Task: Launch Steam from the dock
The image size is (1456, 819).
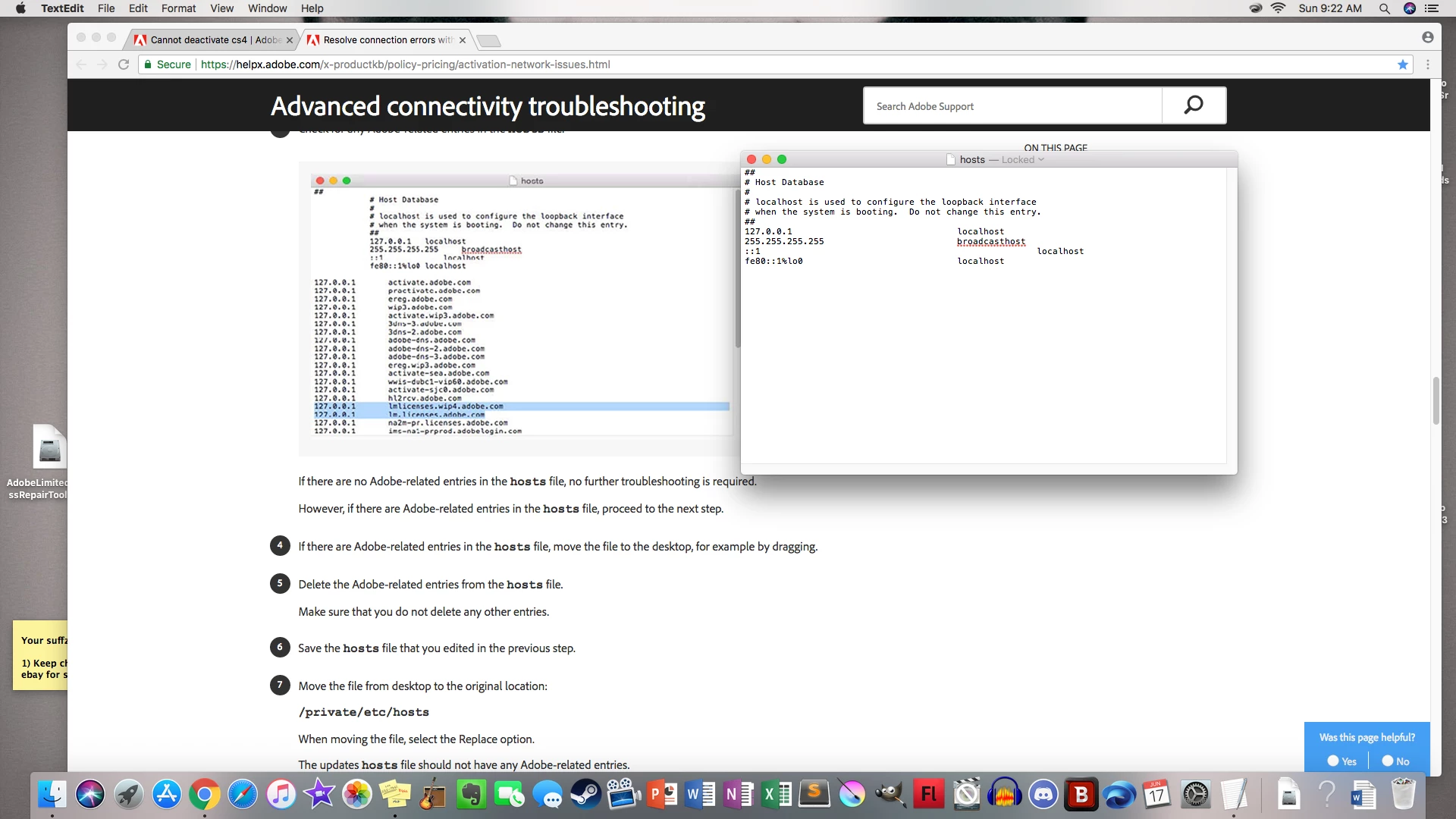Action: [585, 795]
